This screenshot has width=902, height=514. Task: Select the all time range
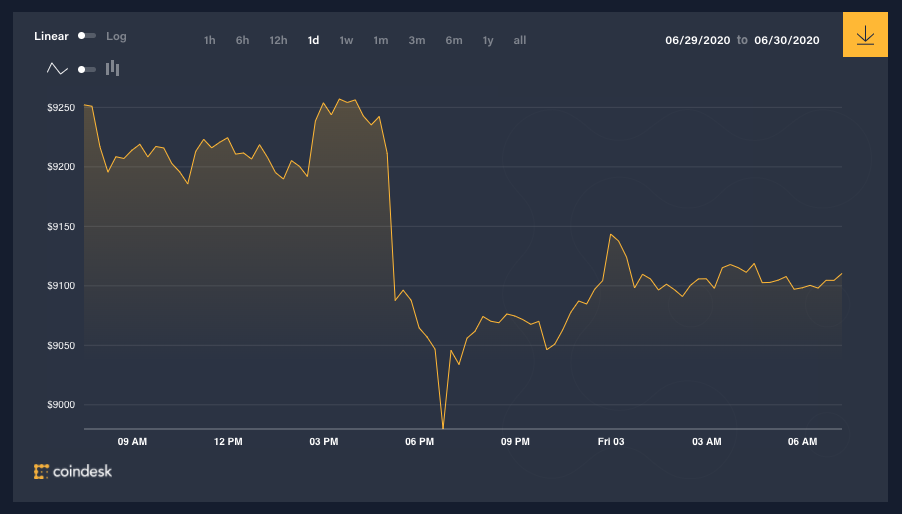(x=519, y=40)
